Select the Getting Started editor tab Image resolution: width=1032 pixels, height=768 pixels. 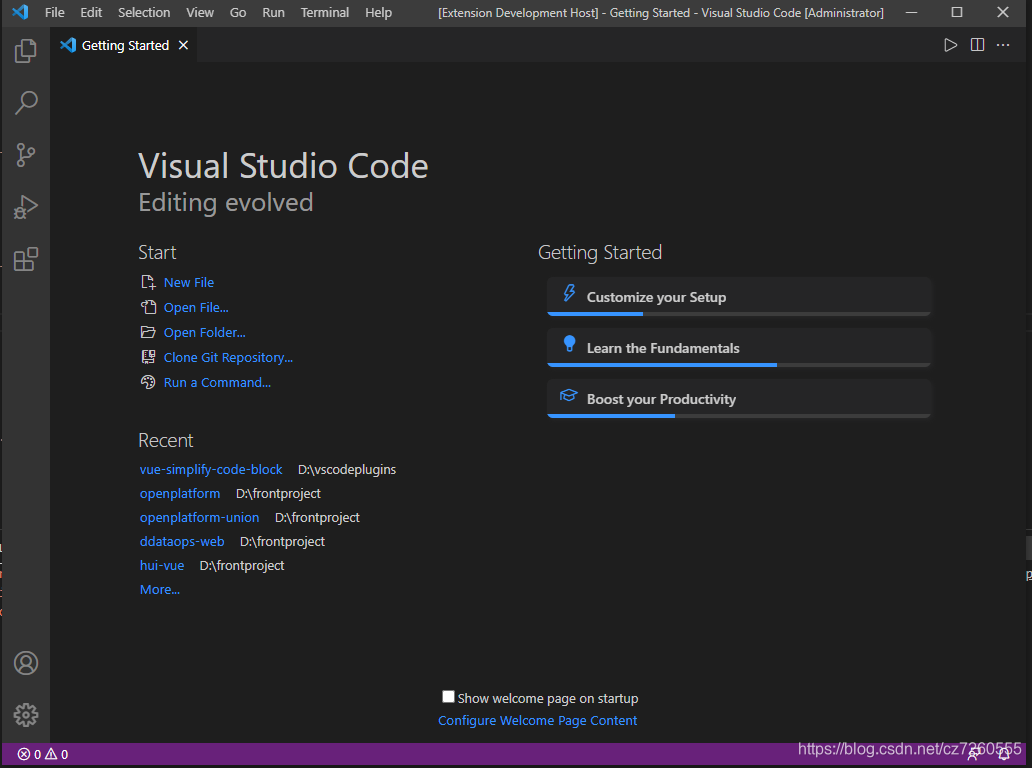[123, 45]
